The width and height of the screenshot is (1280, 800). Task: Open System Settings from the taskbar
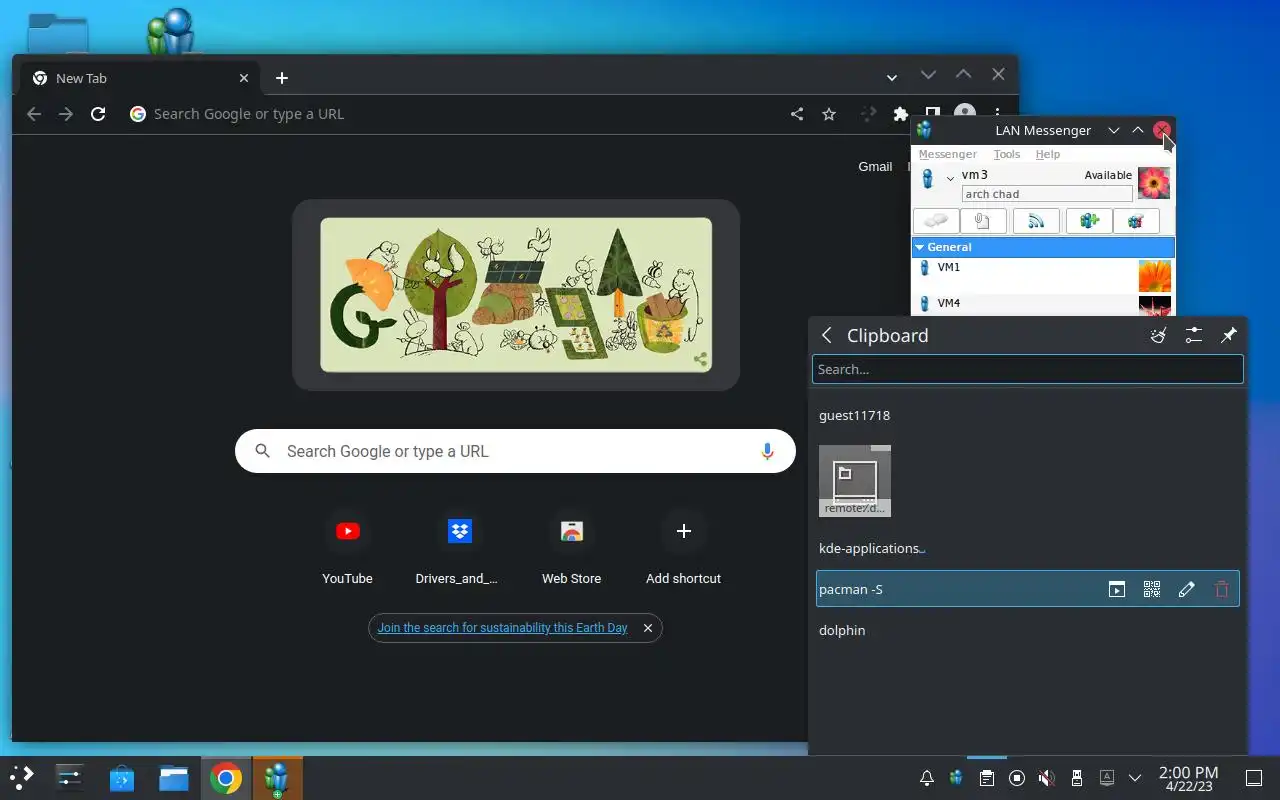click(x=69, y=777)
